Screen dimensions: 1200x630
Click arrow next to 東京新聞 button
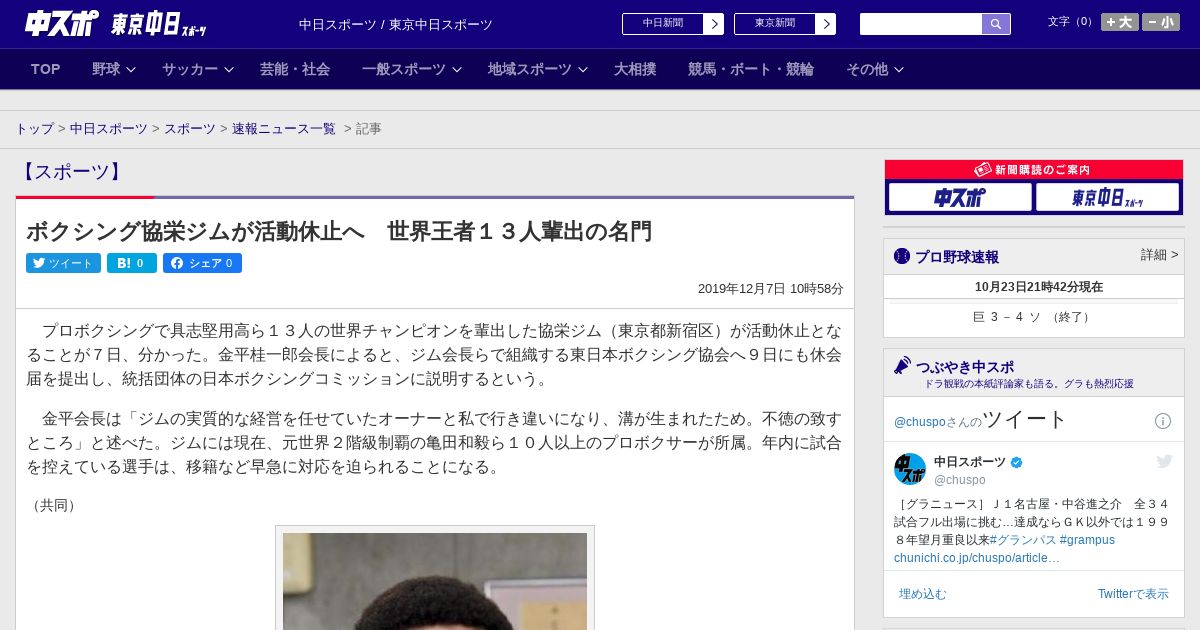(x=826, y=24)
